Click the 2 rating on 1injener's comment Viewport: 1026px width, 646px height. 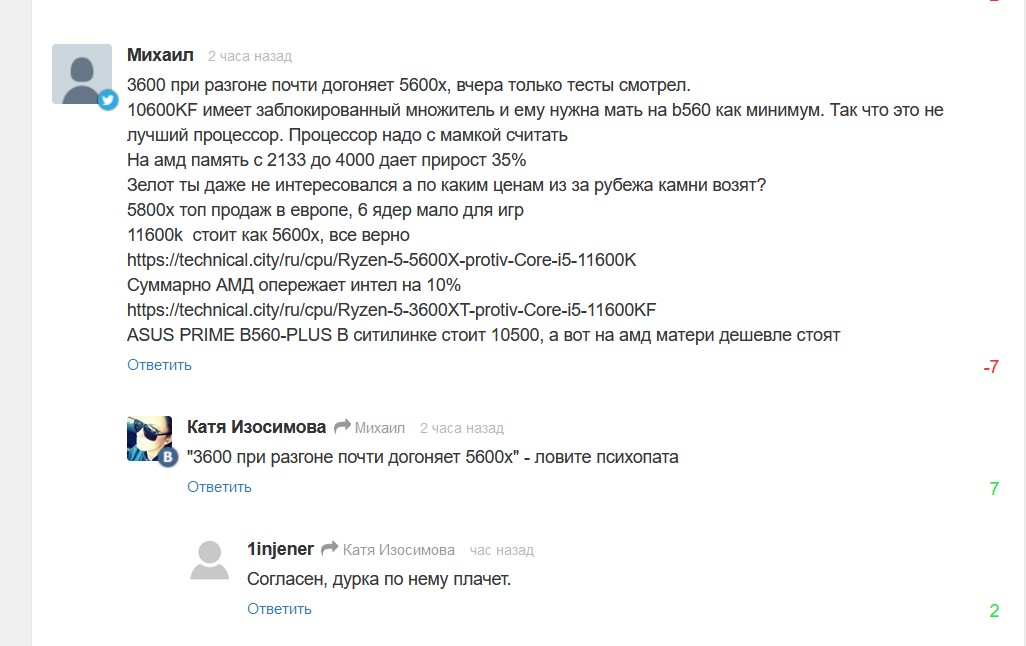point(994,611)
